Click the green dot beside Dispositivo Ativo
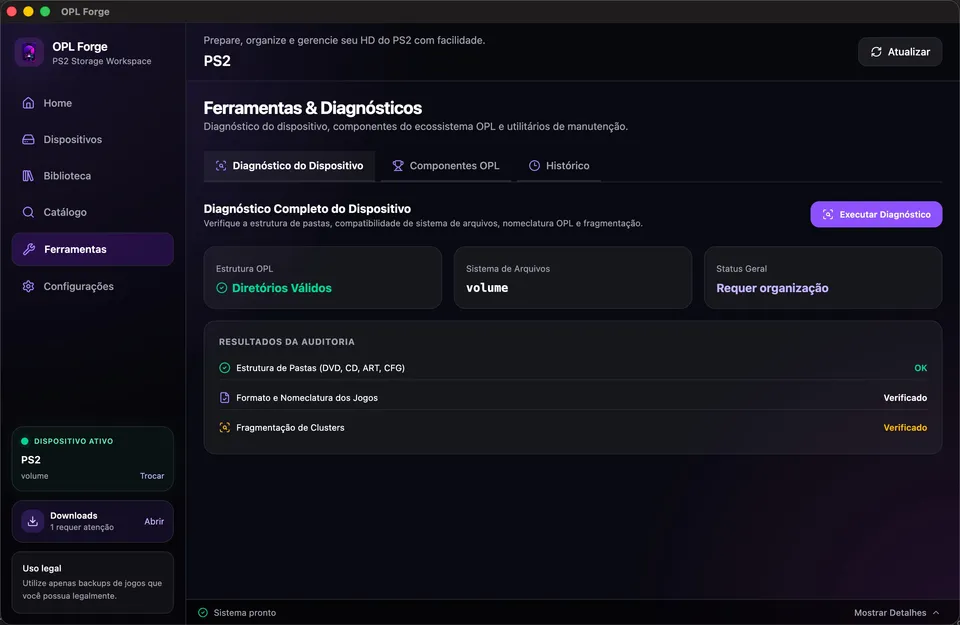Screen dimensions: 960x625 coord(25,441)
